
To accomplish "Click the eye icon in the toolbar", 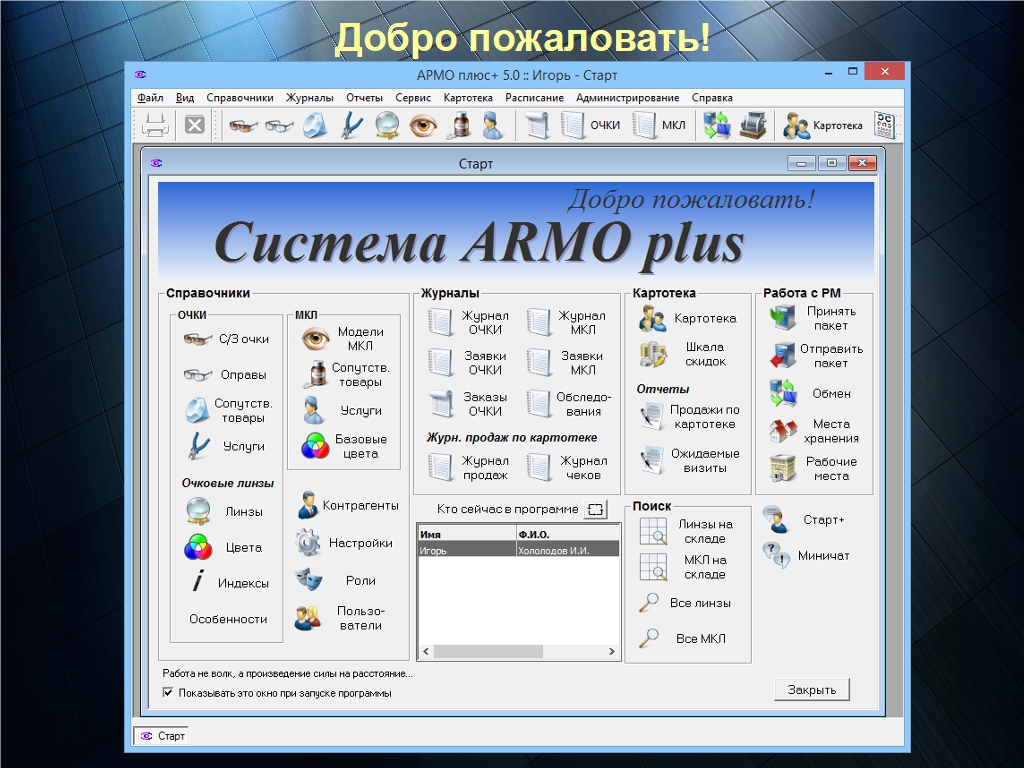I will [x=423, y=126].
